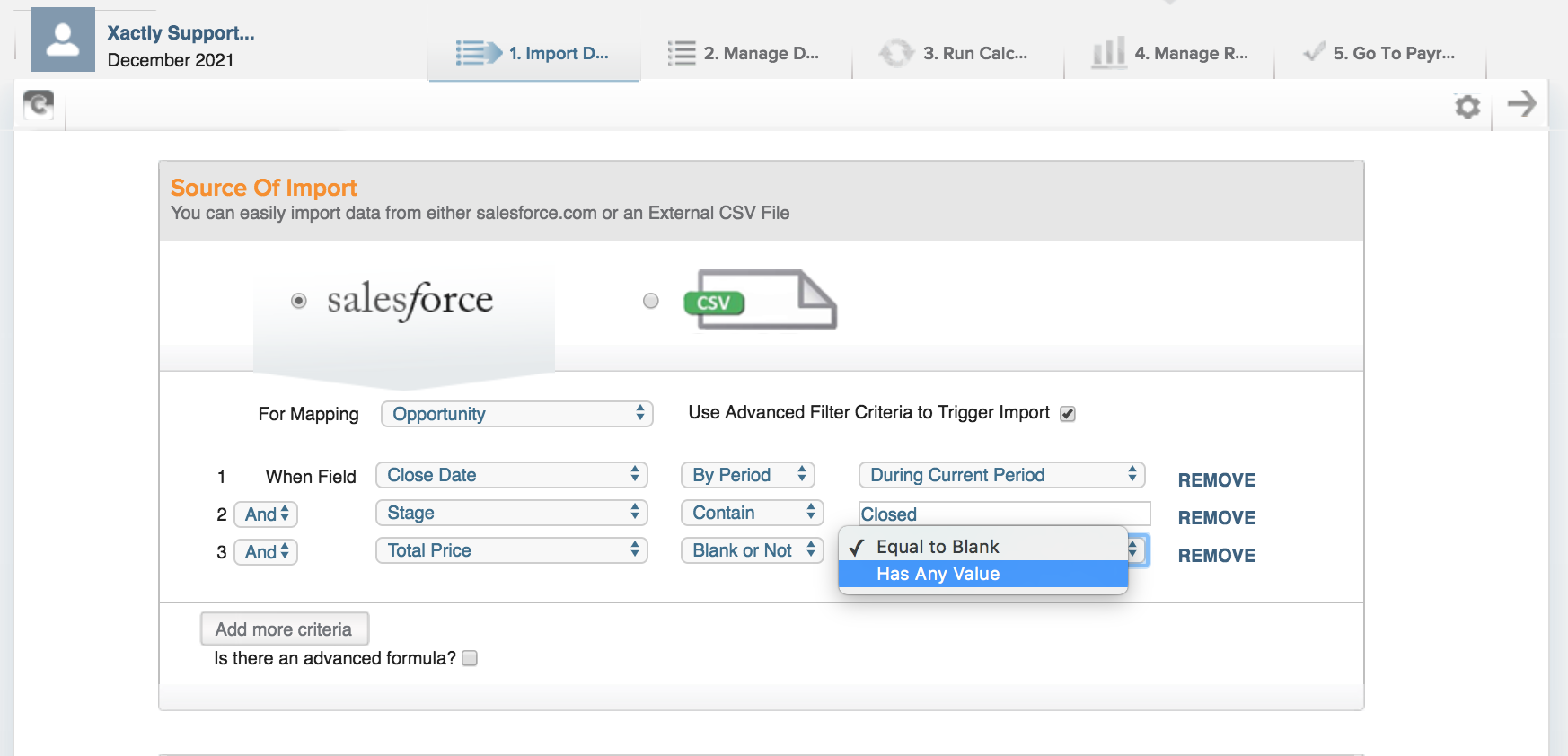Open the Contain operator dropdown
1568x756 pixels.
(x=753, y=513)
